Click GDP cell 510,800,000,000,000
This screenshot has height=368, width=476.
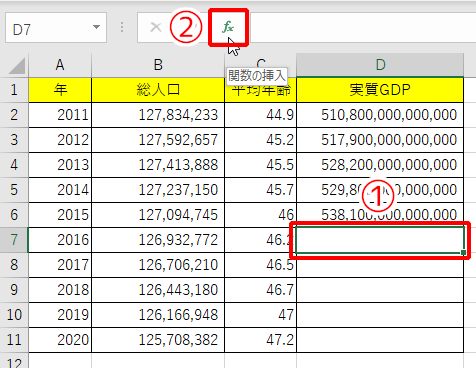click(380, 115)
